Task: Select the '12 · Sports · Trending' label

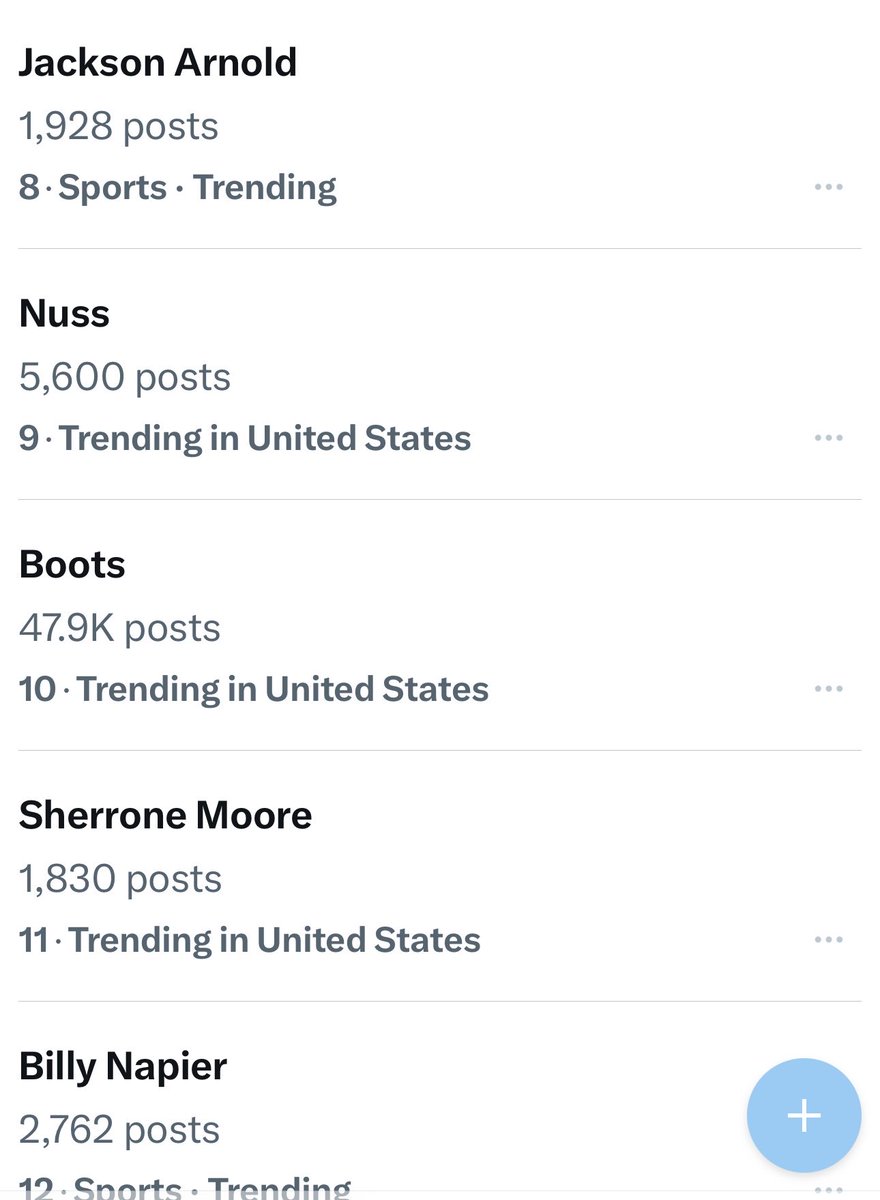Action: (185, 1187)
